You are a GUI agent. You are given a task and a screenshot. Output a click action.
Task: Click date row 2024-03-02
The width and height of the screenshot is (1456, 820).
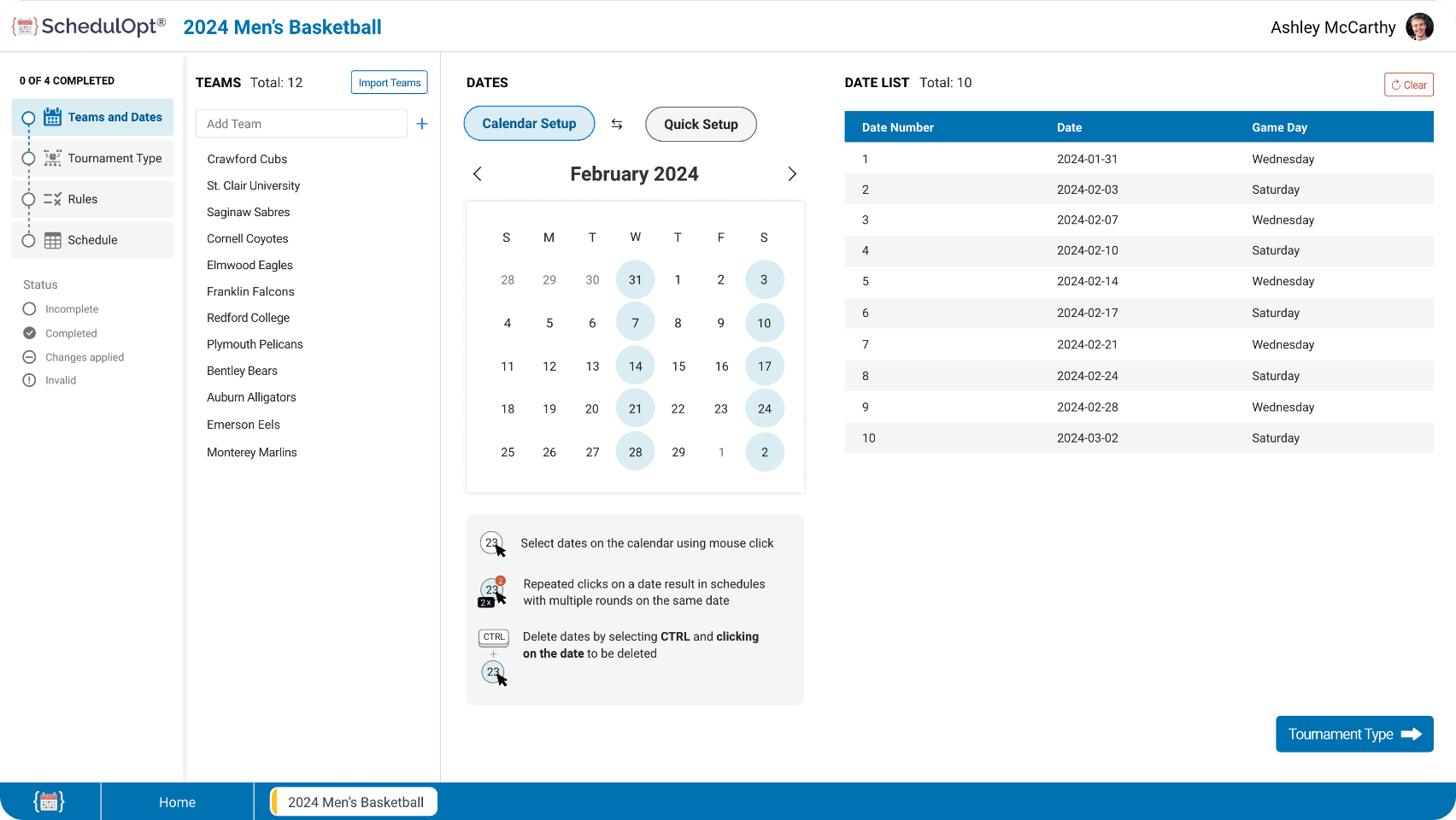click(x=1139, y=438)
